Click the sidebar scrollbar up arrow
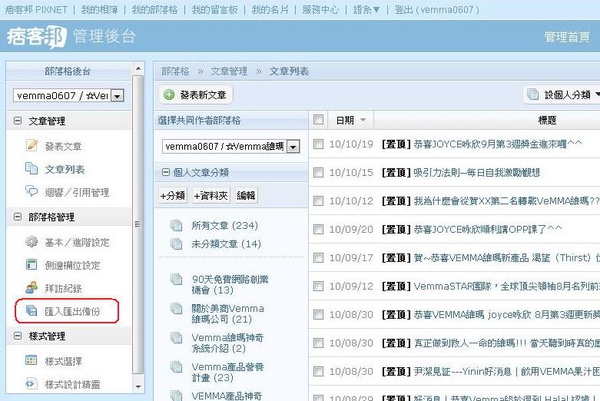The height and width of the screenshot is (401, 600). (139, 69)
